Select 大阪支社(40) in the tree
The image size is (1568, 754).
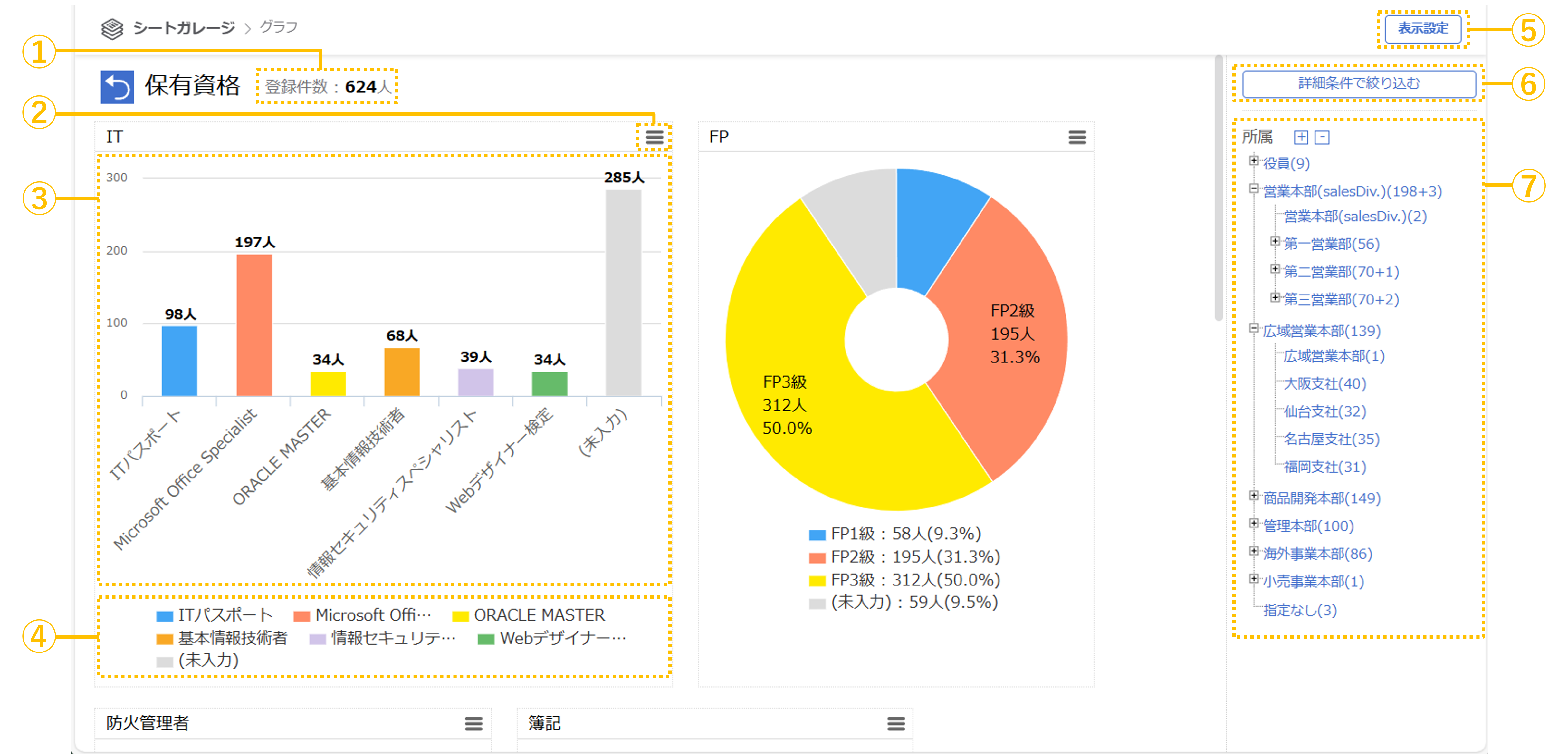pyautogui.click(x=1324, y=384)
